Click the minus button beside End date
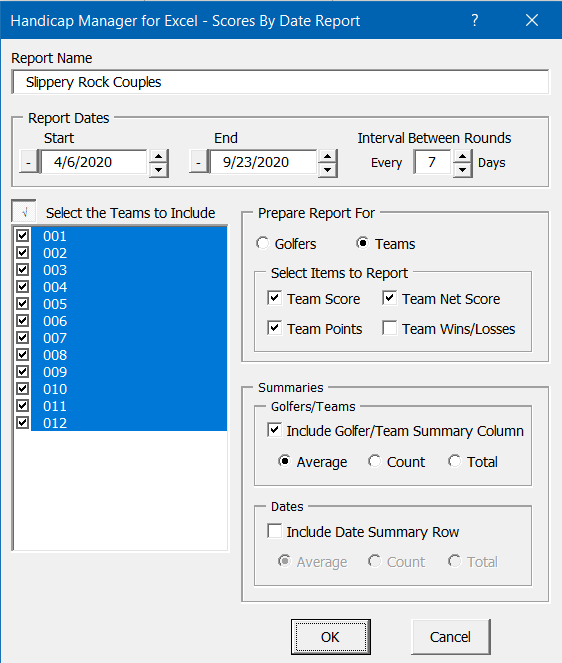This screenshot has width=562, height=663. [x=198, y=162]
